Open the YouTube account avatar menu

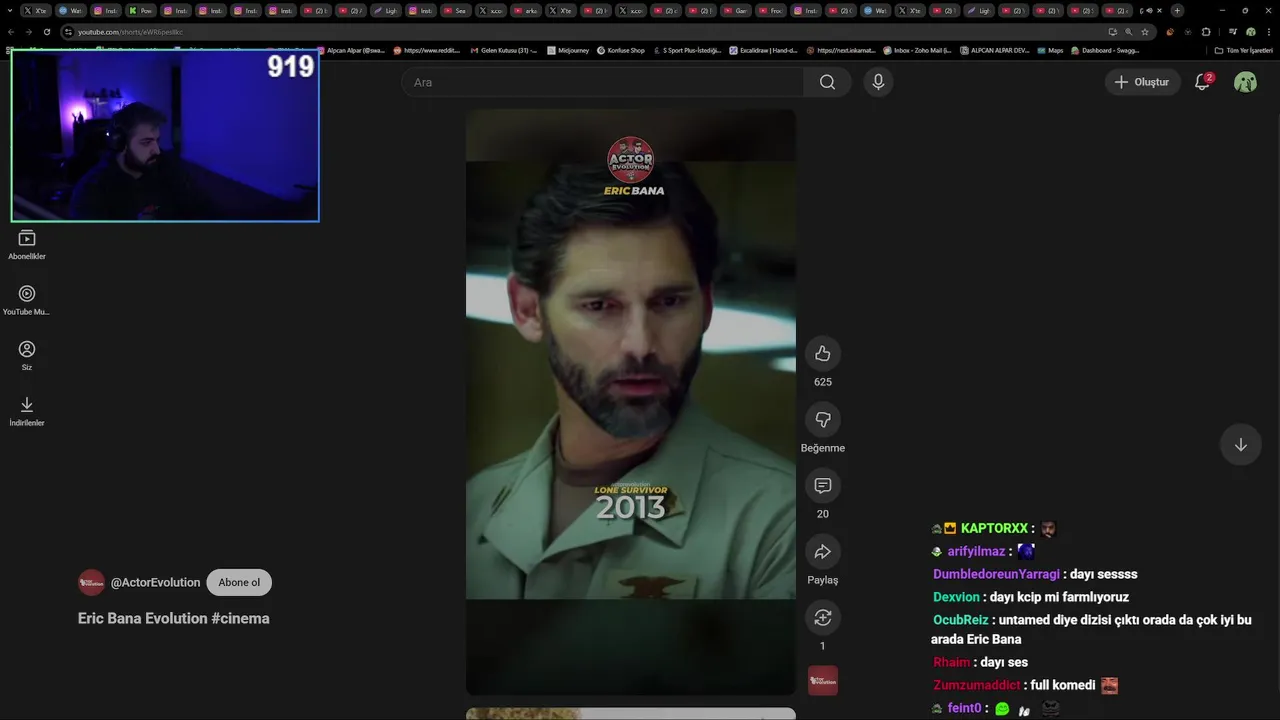pos(1245,82)
